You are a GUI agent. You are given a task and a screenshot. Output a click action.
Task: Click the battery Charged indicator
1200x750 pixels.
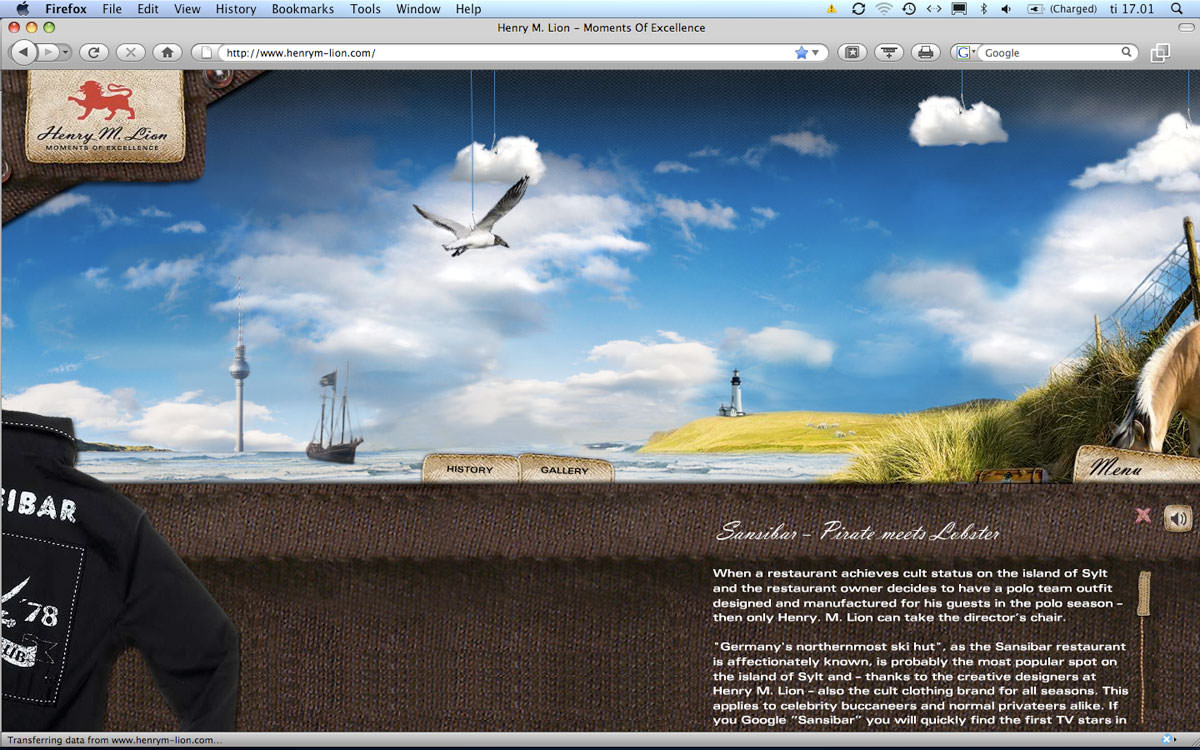pyautogui.click(x=1062, y=9)
